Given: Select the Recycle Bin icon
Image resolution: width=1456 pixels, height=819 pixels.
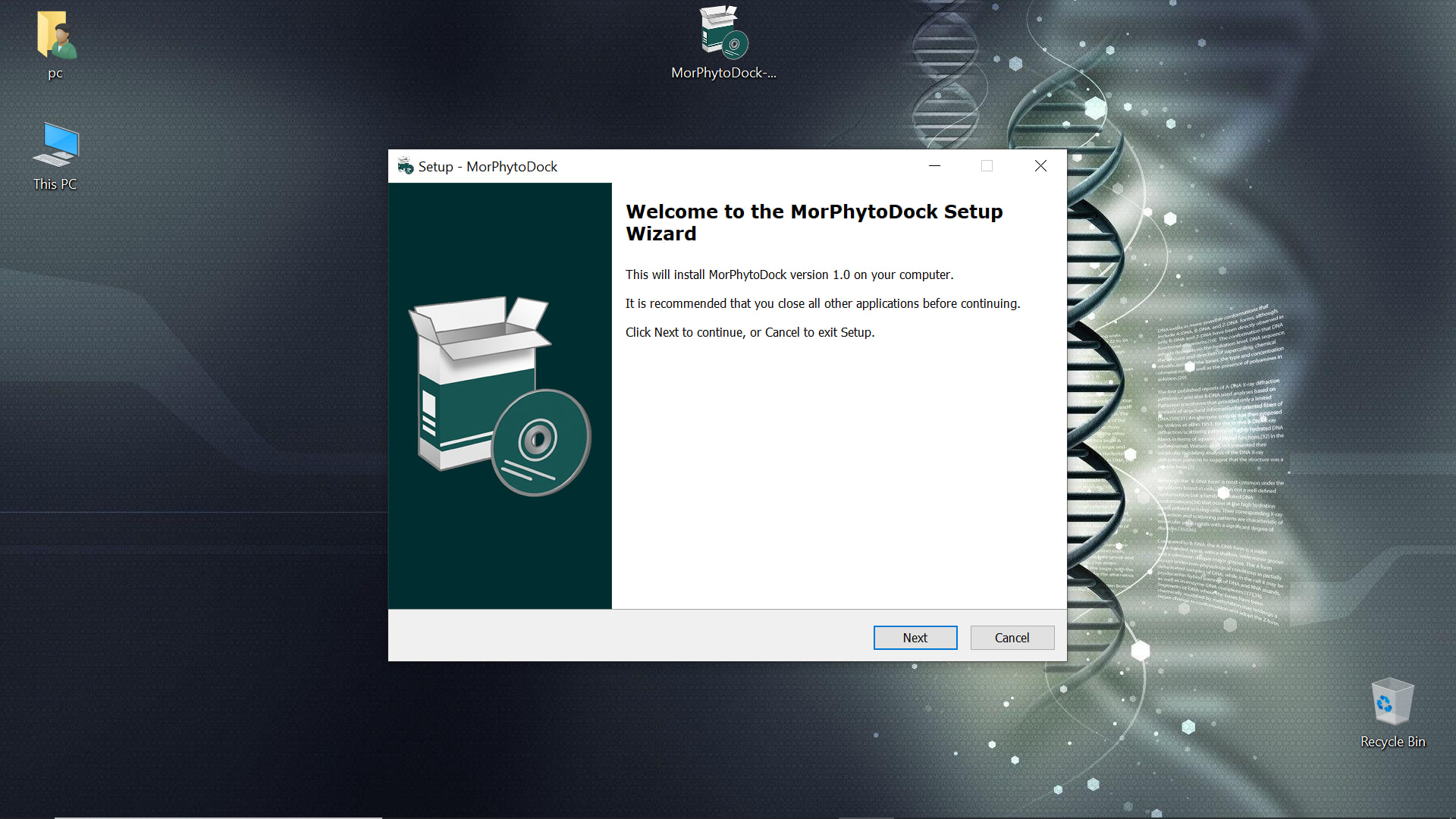Looking at the screenshot, I should point(1392,702).
